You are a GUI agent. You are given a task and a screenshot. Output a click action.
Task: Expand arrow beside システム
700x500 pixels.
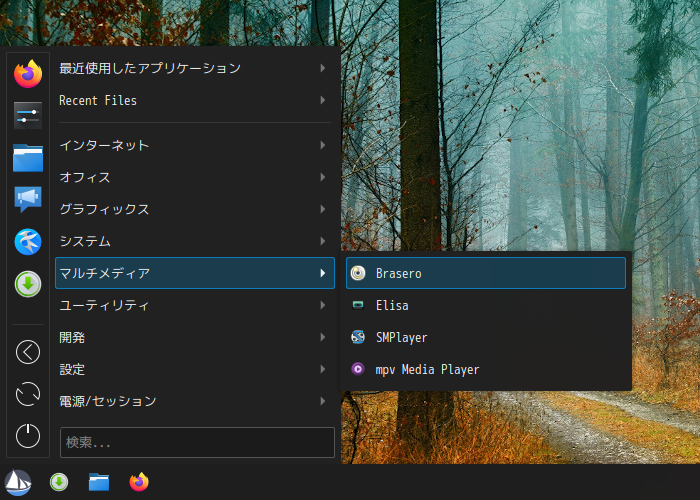click(x=322, y=241)
